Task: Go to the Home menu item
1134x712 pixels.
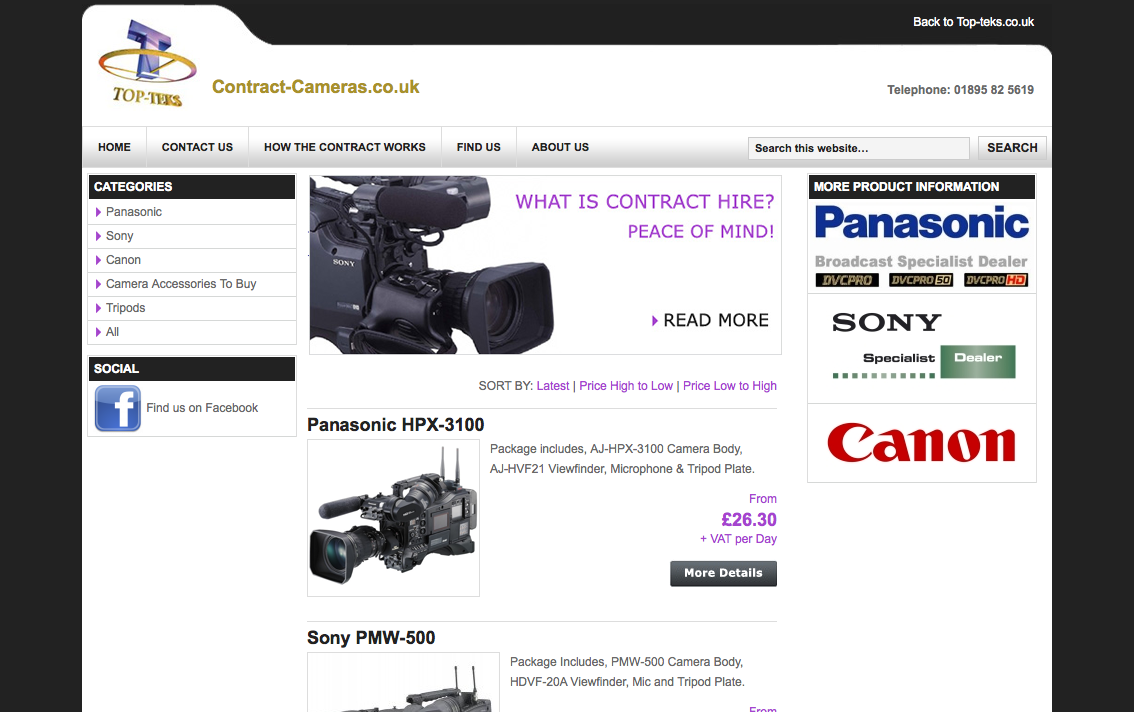Action: (x=114, y=147)
